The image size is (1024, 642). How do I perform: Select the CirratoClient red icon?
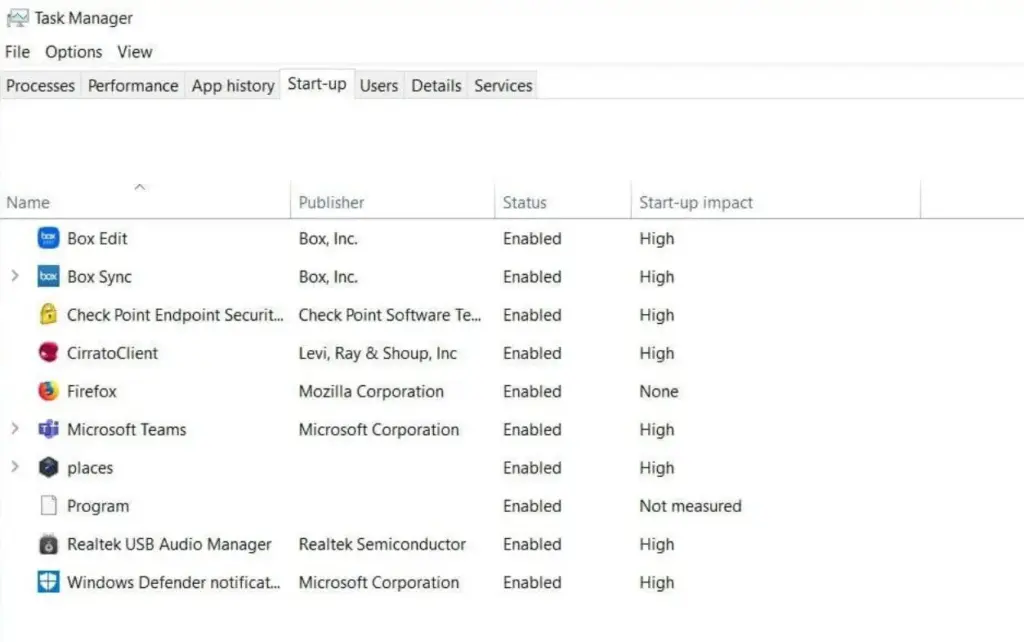48,353
